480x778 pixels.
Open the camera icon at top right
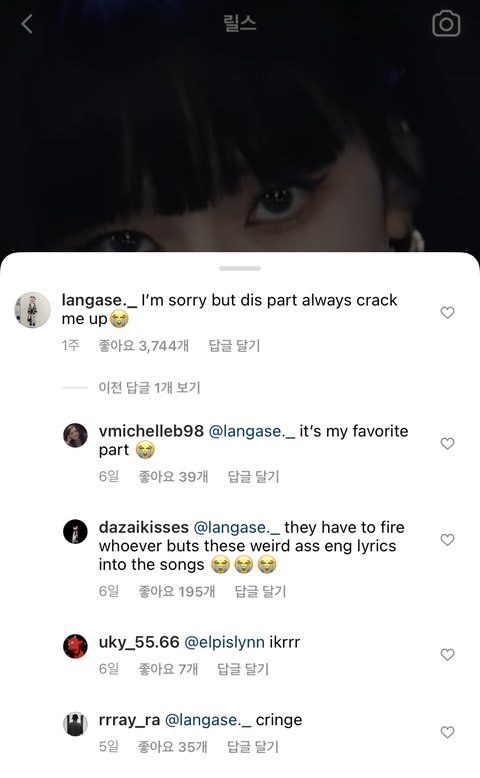tap(446, 23)
